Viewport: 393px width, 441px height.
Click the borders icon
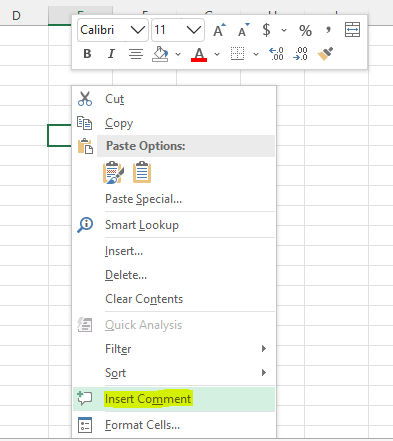click(x=237, y=54)
